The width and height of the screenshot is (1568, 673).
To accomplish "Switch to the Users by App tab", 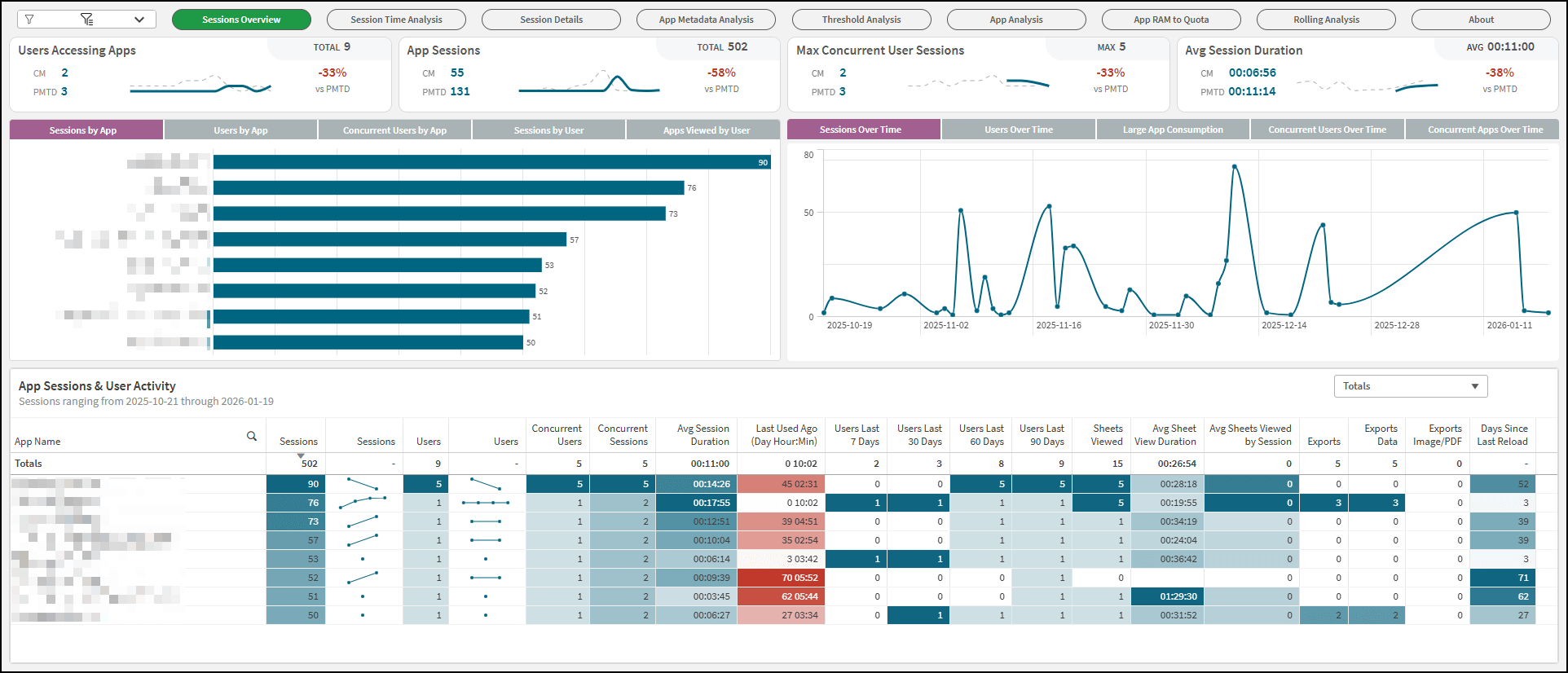I will tap(240, 130).
